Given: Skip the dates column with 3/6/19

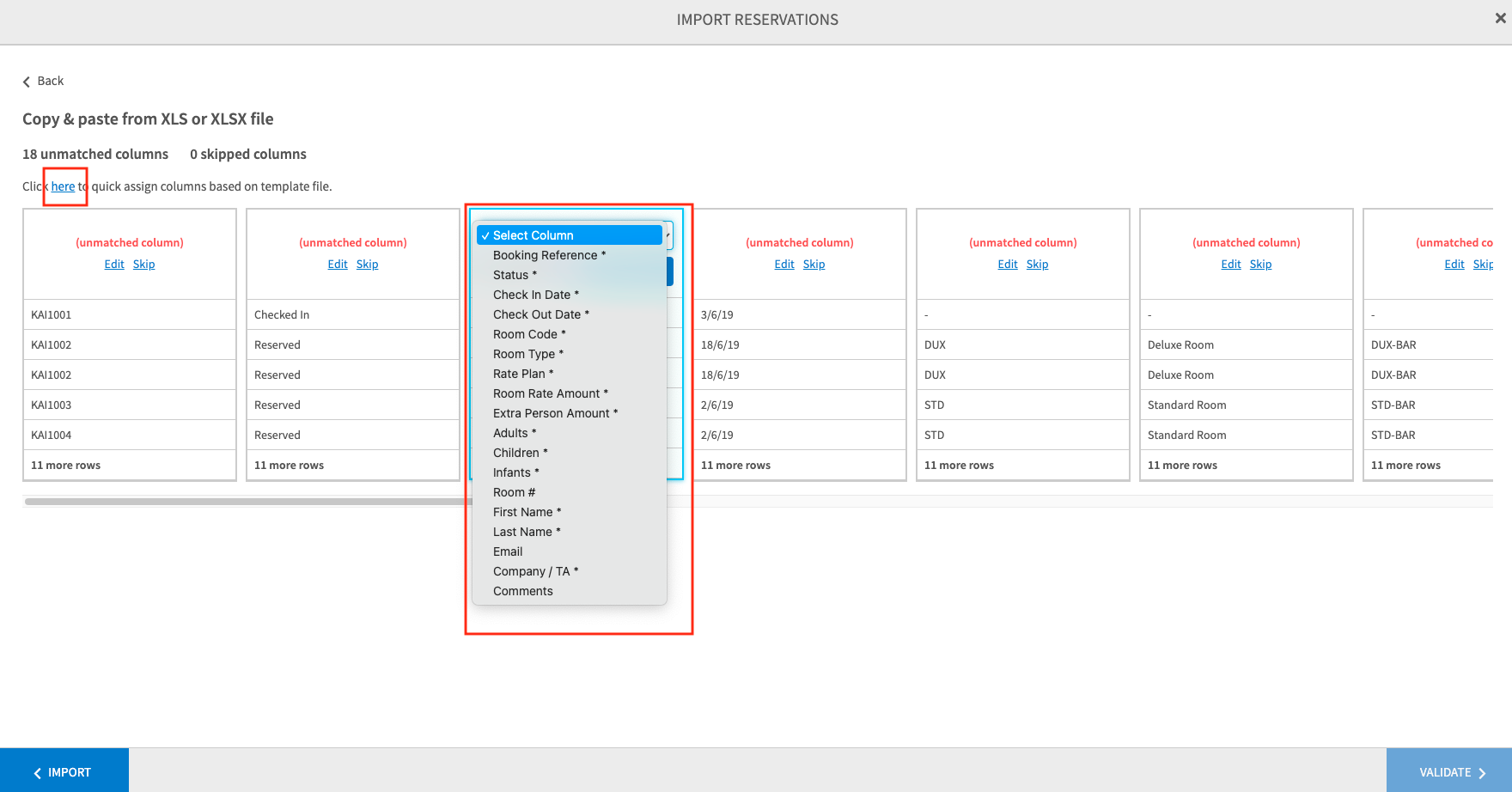Looking at the screenshot, I should click(814, 265).
